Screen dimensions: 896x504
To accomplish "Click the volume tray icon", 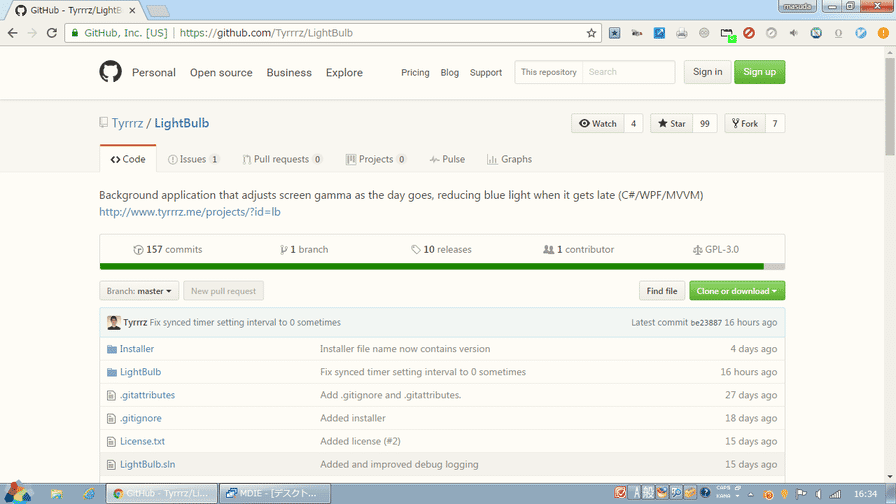I will 818,494.
